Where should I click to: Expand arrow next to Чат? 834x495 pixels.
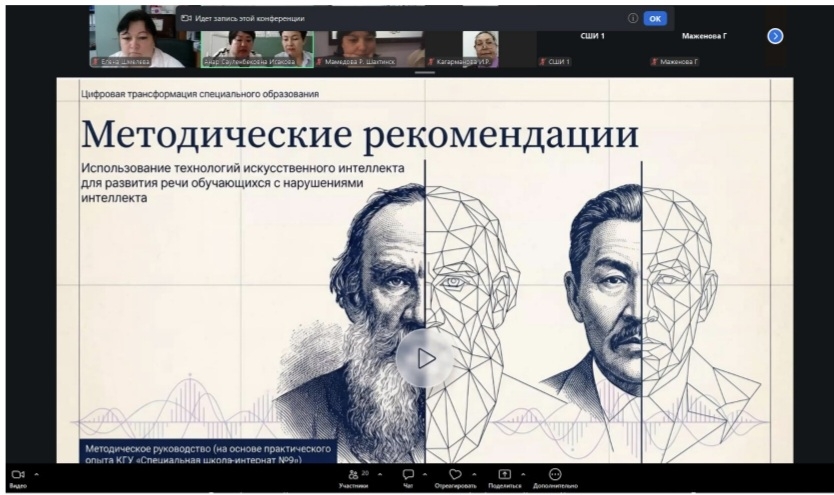click(423, 474)
